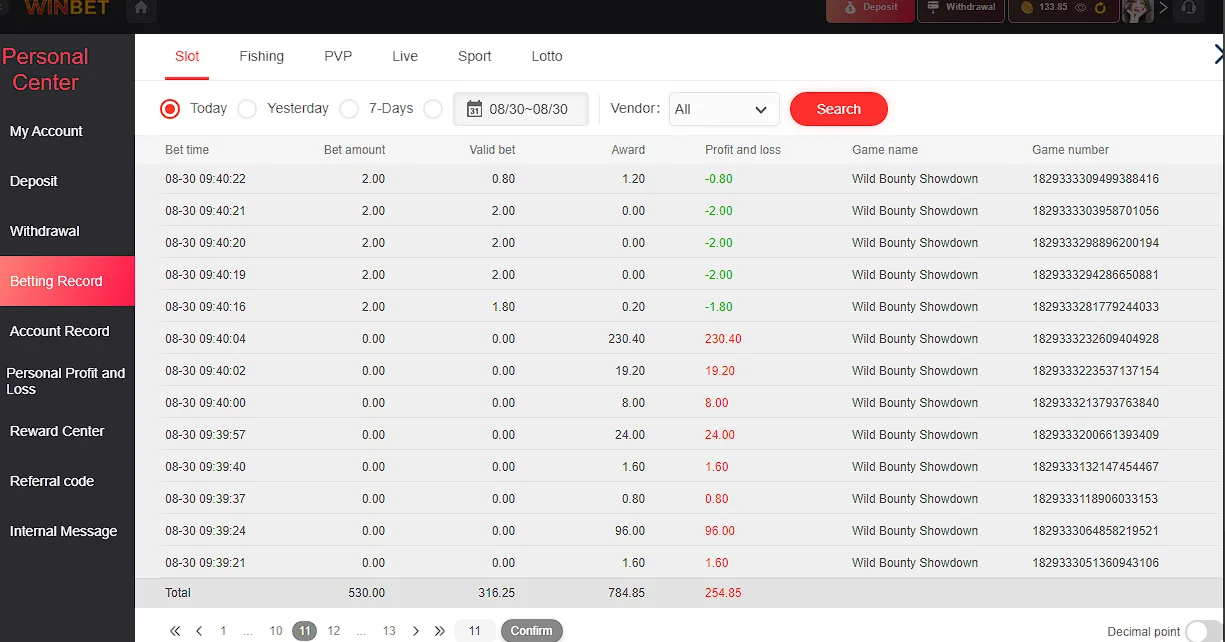The width and height of the screenshot is (1225, 642).
Task: Click bet time 08-30 09:40:22
Action: click(x=205, y=179)
